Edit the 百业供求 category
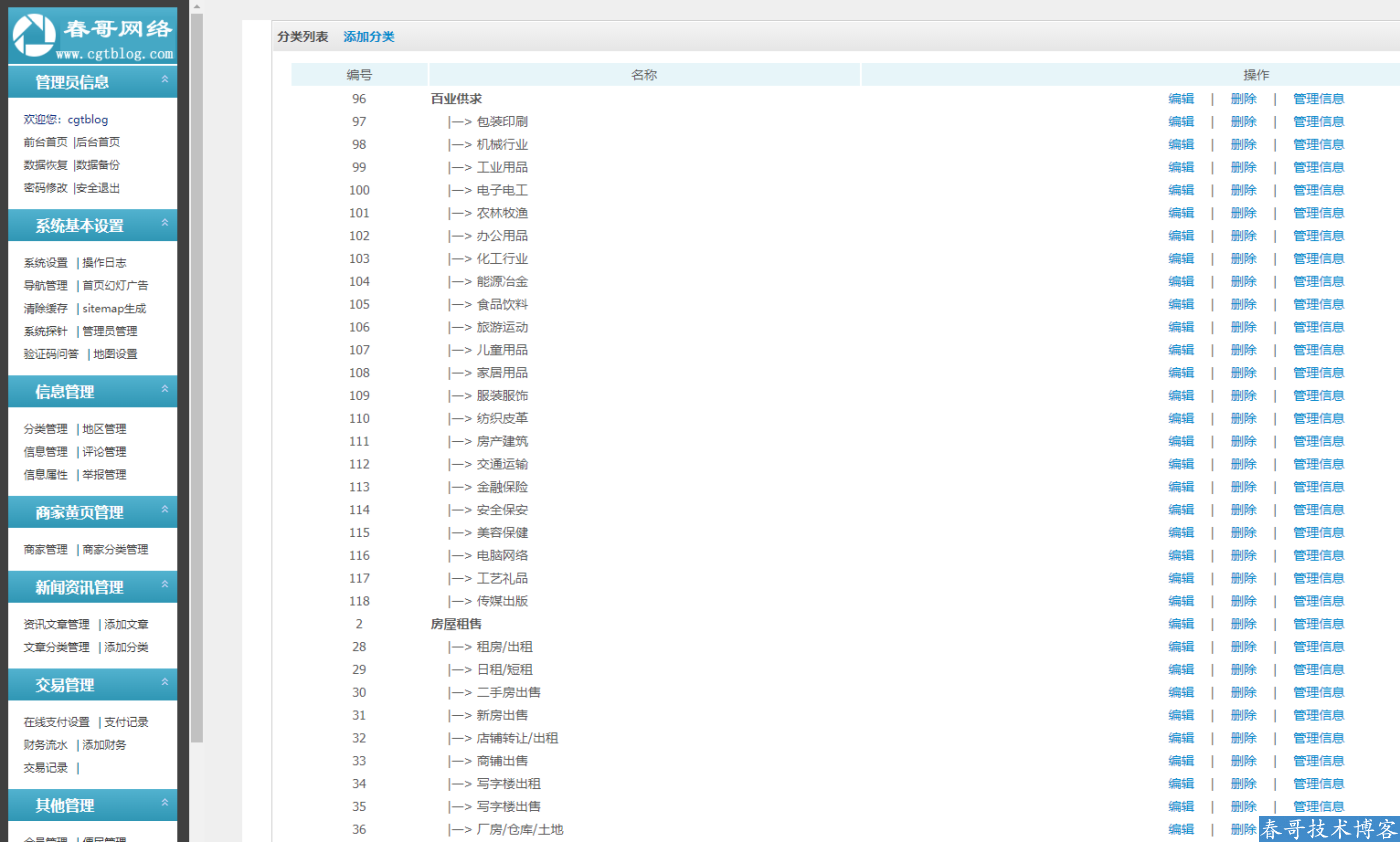This screenshot has width=1400, height=842. click(x=1181, y=99)
